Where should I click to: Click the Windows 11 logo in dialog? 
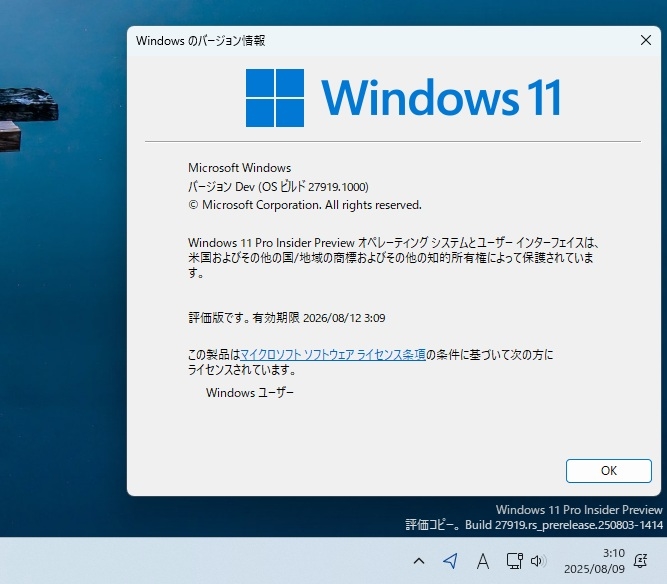275,98
